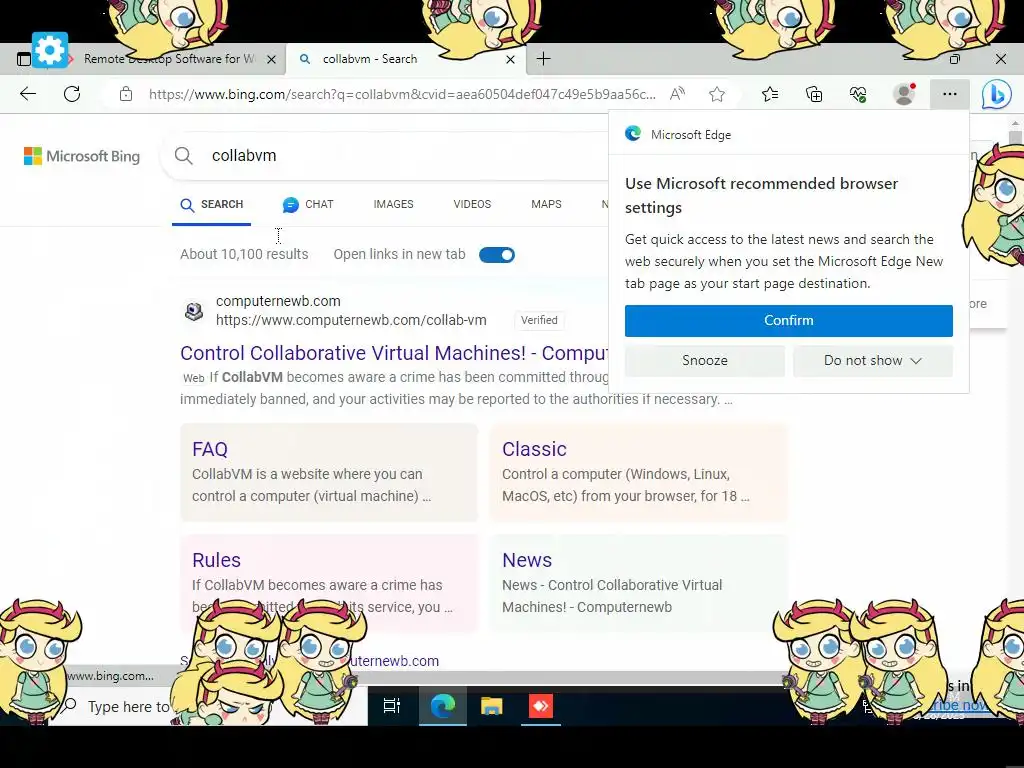Click the computernewb.com domain text
Screen dimensions: 1024x768
[278, 301]
